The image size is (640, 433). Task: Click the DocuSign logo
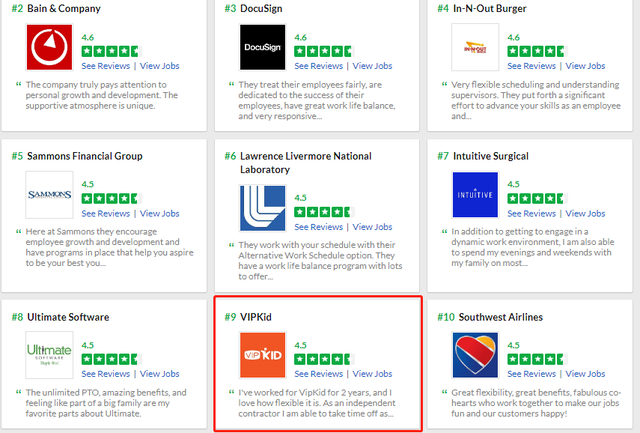pyautogui.click(x=262, y=47)
